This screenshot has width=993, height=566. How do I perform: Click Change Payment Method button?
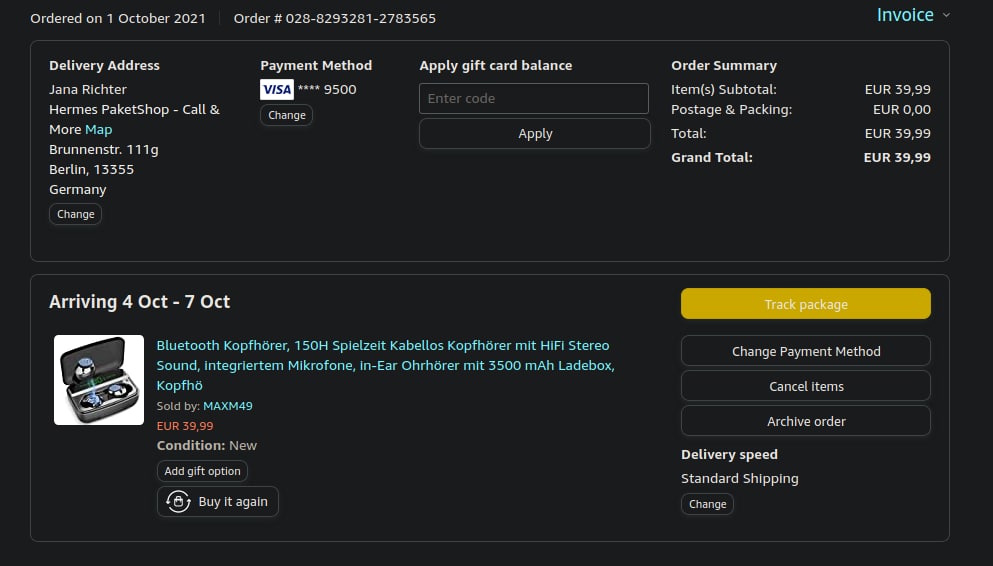click(806, 351)
